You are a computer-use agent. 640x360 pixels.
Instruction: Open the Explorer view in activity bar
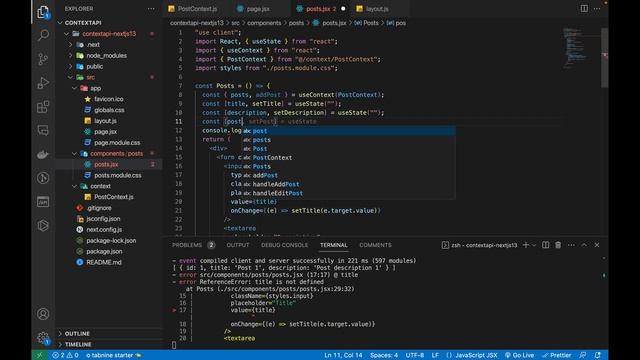(x=43, y=12)
